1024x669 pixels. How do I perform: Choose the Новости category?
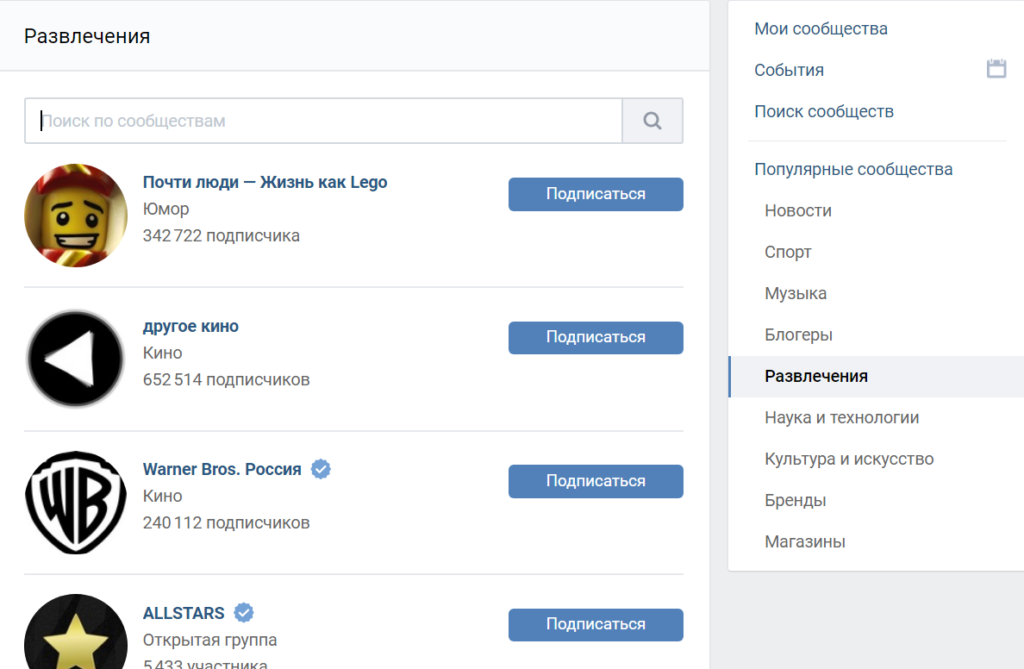click(798, 210)
